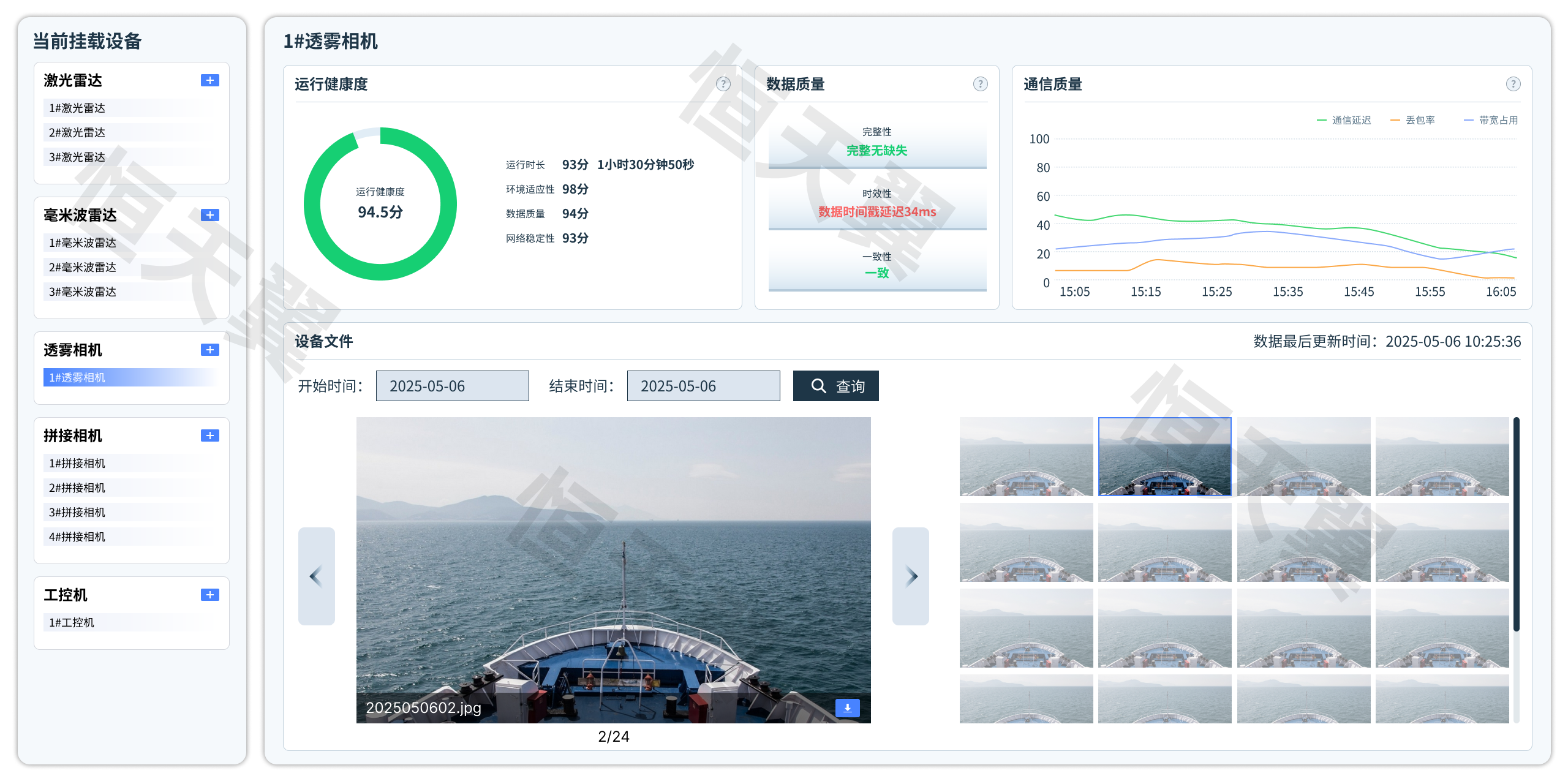Image resolution: width=1568 pixels, height=784 pixels.
Task: Click the plus icon beside 激光雷达
Action: click(209, 80)
